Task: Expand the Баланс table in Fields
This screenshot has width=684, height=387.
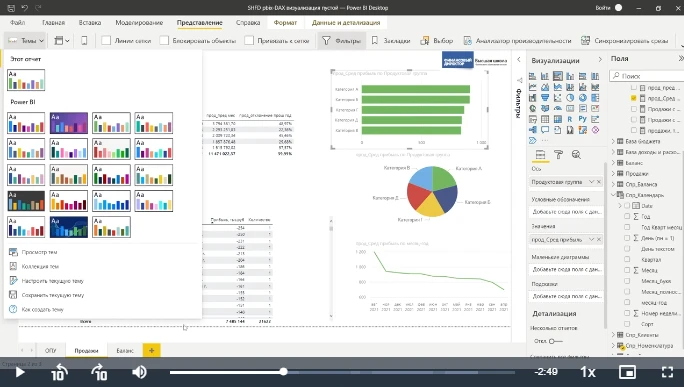Action: [613, 163]
